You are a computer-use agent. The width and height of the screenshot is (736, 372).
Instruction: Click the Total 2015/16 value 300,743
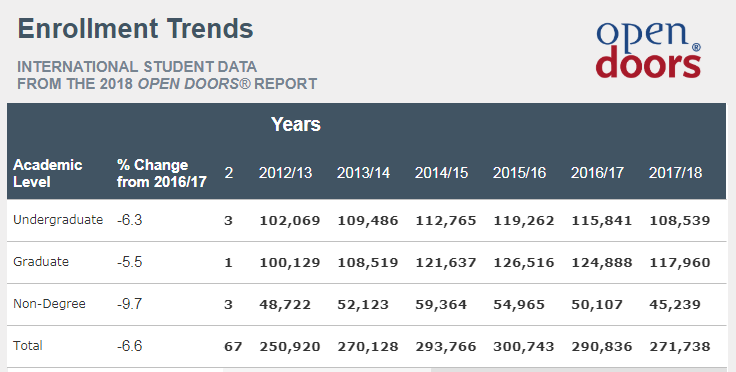click(x=524, y=347)
